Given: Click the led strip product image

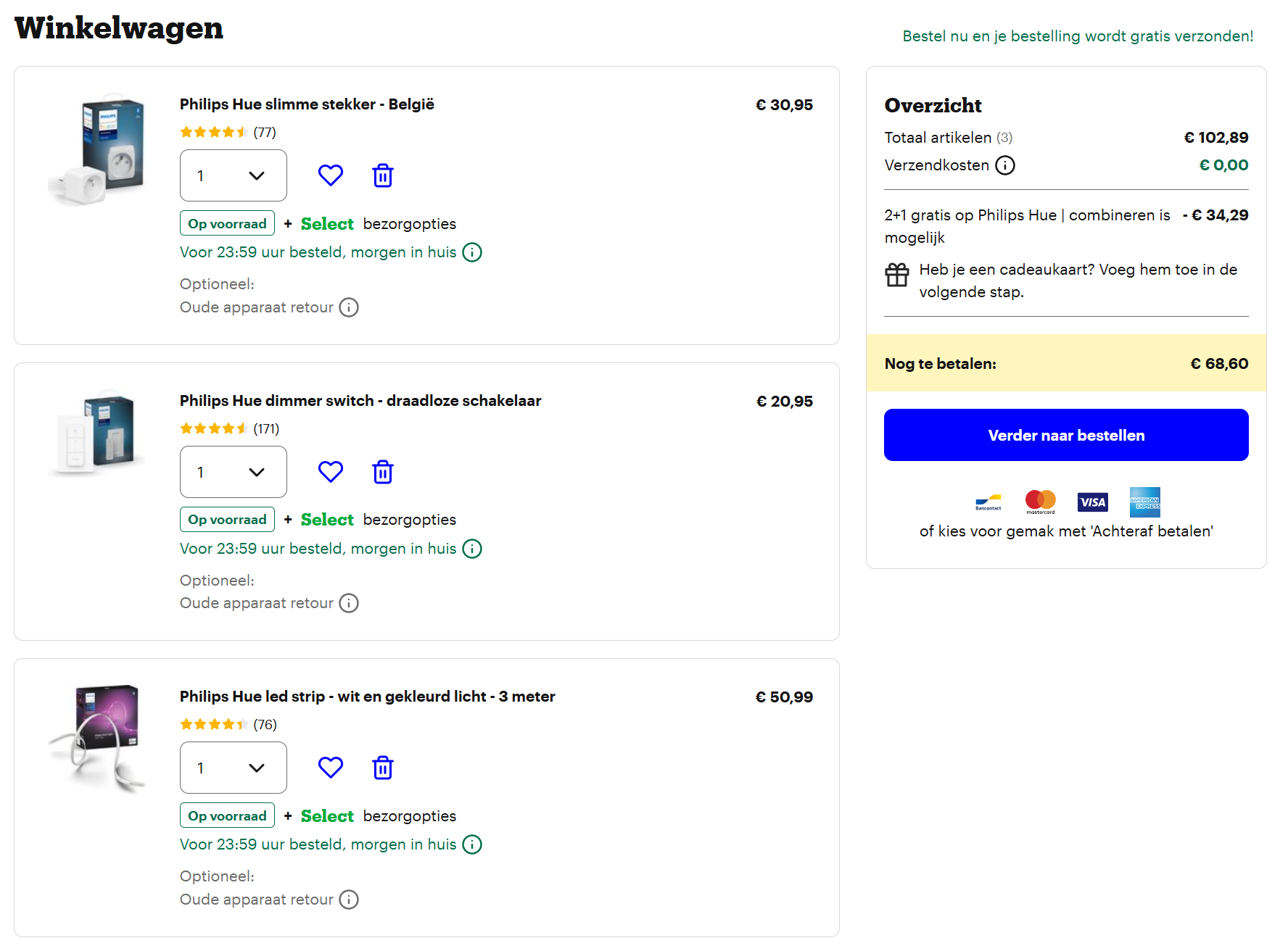Looking at the screenshot, I should [97, 736].
